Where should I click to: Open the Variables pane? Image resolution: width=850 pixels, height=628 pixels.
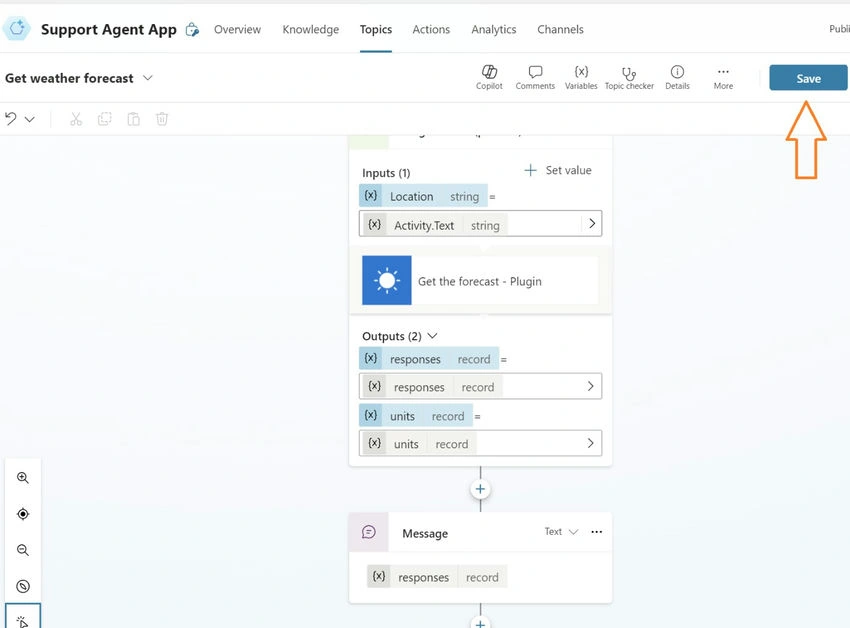pyautogui.click(x=581, y=78)
